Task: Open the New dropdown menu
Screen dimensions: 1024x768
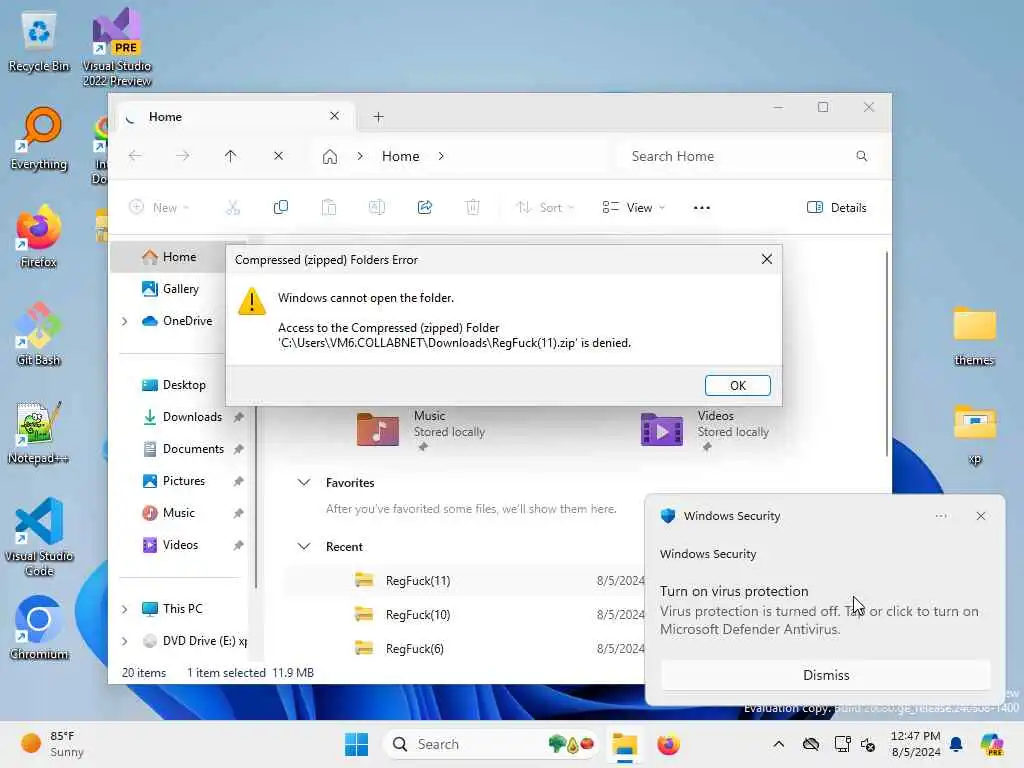Action: (159, 208)
